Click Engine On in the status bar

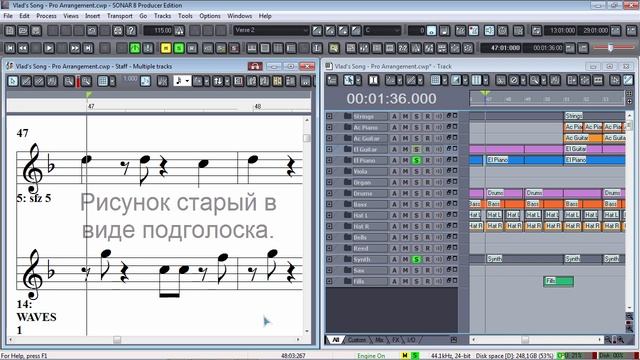[371, 356]
